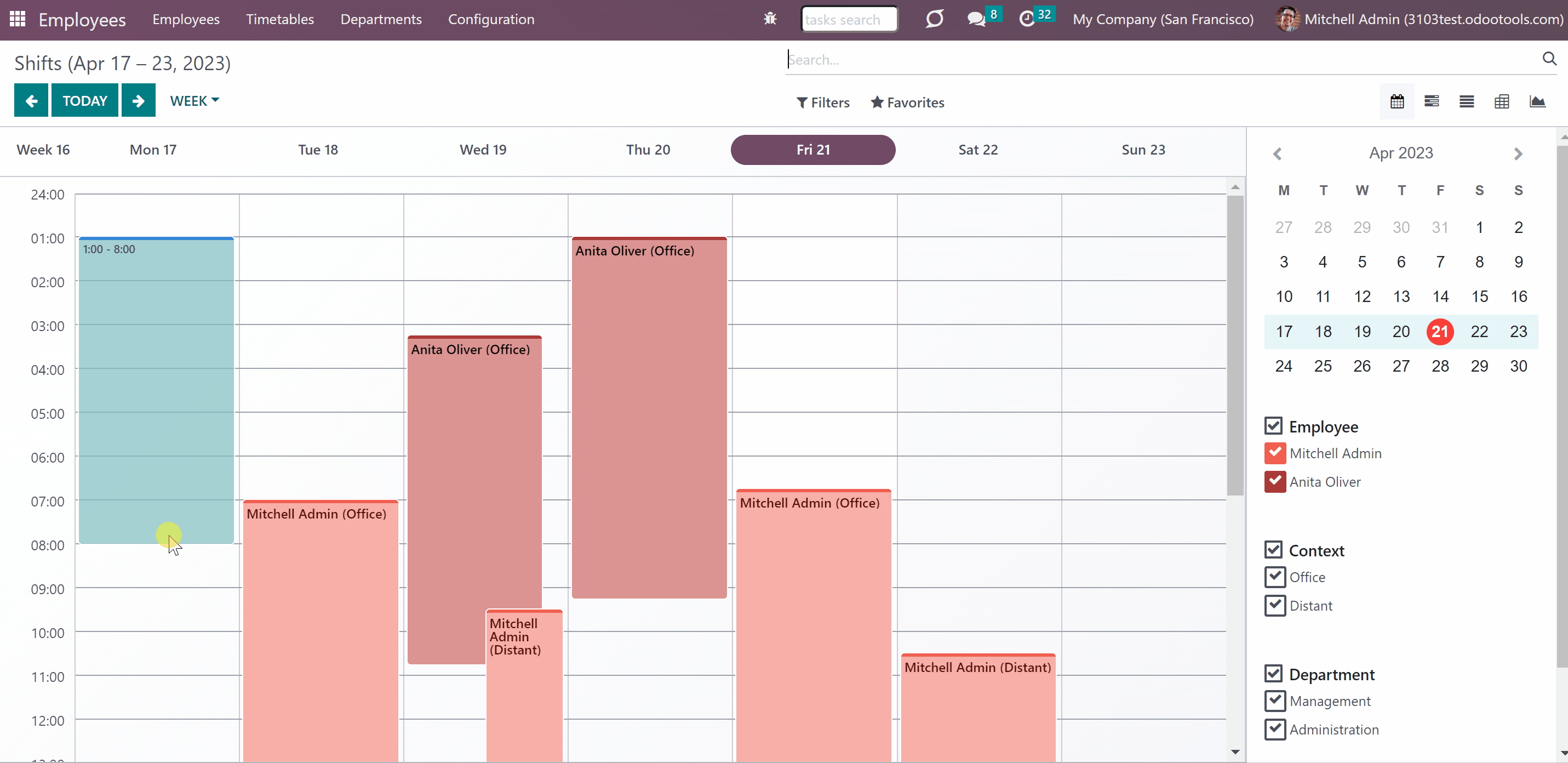Viewport: 1568px width, 763px height.
Task: Click the 1:00 - 8:00 Monday selection block
Action: click(157, 390)
